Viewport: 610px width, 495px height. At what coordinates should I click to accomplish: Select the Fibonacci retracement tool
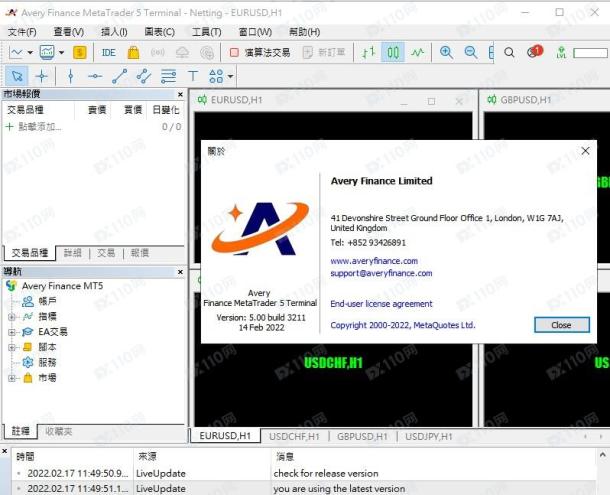168,76
